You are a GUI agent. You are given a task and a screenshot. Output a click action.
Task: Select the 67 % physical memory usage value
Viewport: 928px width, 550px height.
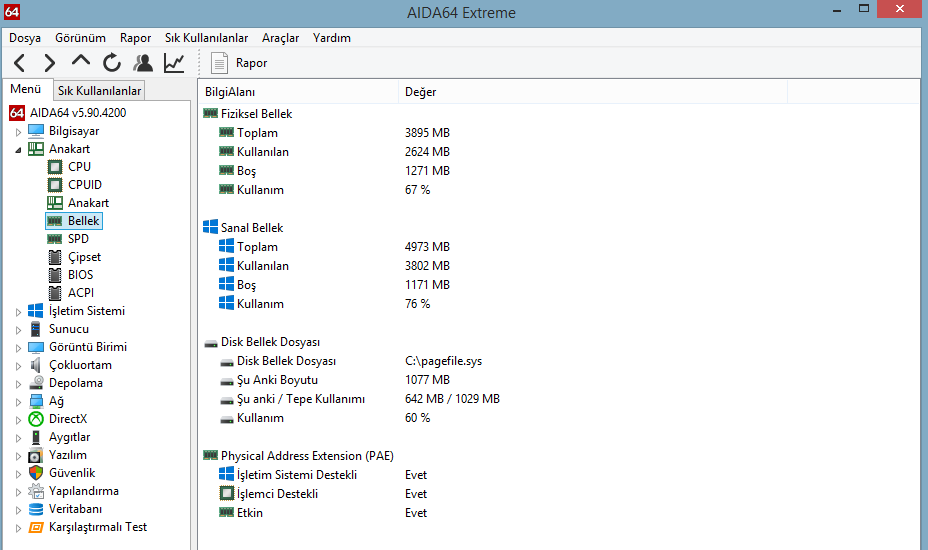(417, 189)
